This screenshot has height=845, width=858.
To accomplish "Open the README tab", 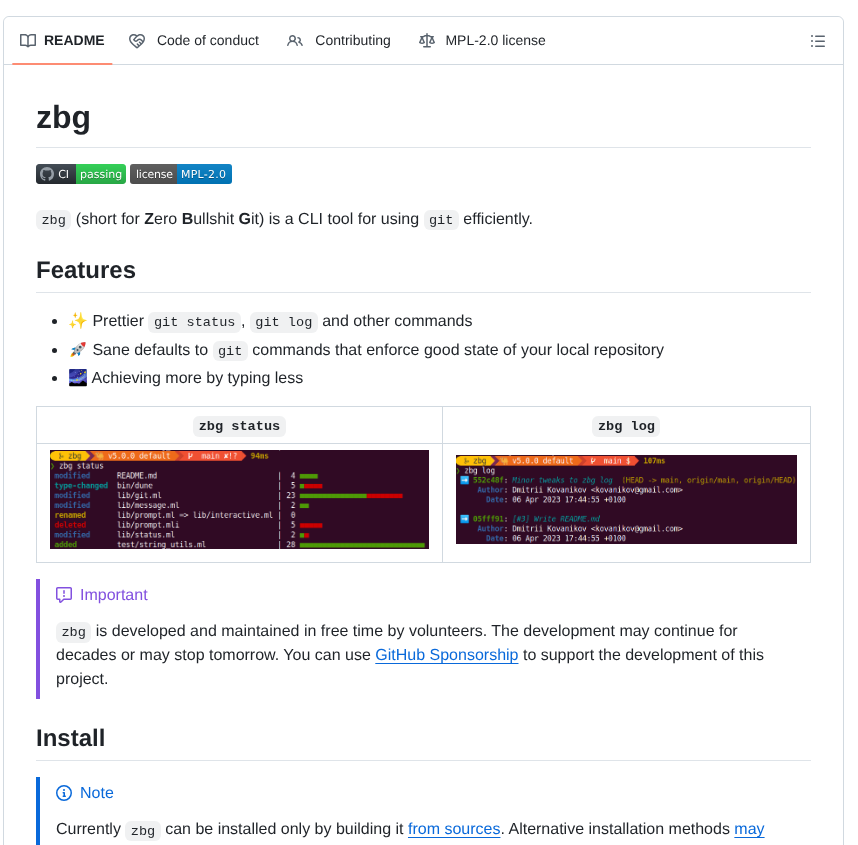I will [62, 41].
